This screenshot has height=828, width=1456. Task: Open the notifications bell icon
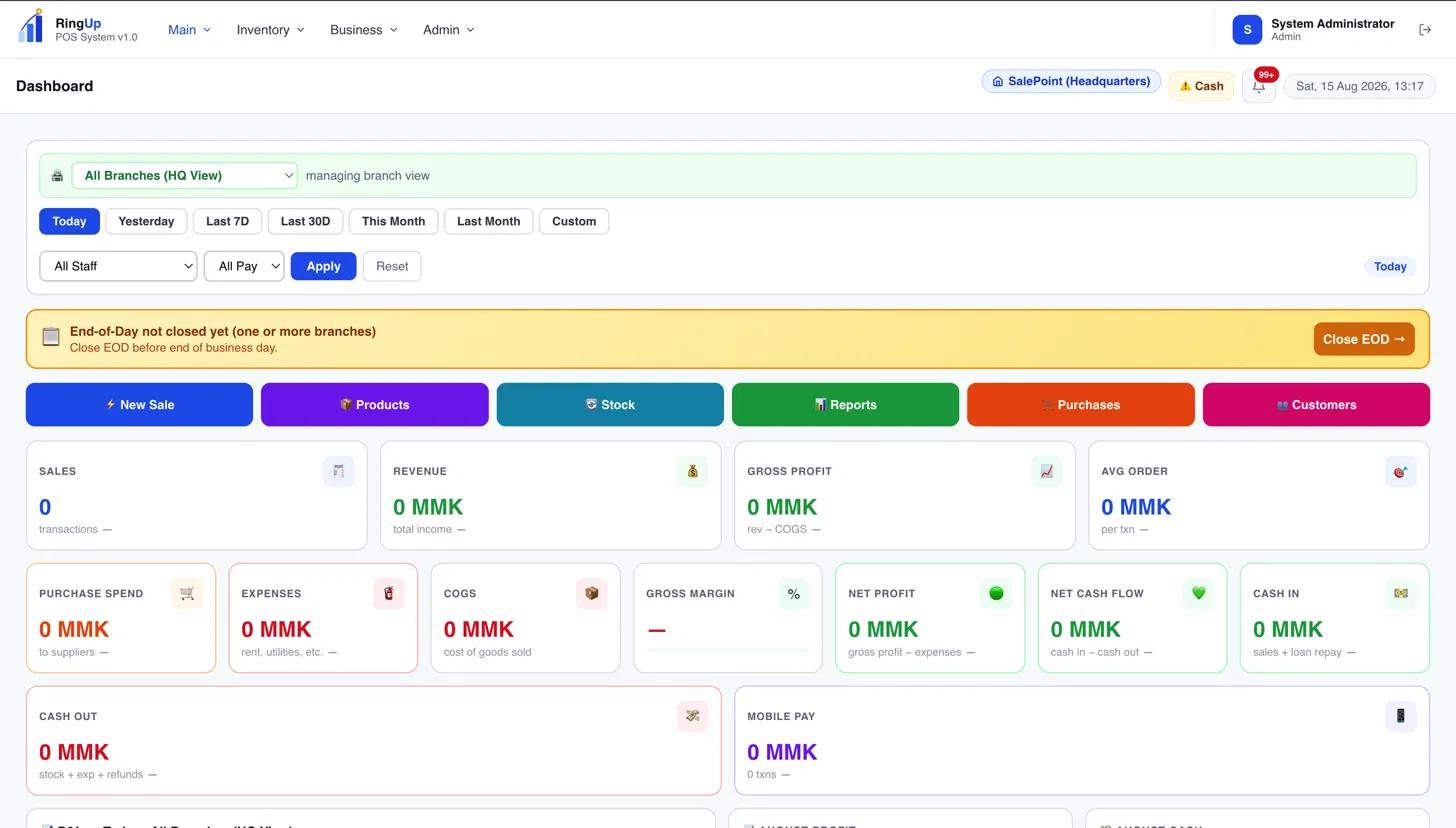click(x=1259, y=87)
